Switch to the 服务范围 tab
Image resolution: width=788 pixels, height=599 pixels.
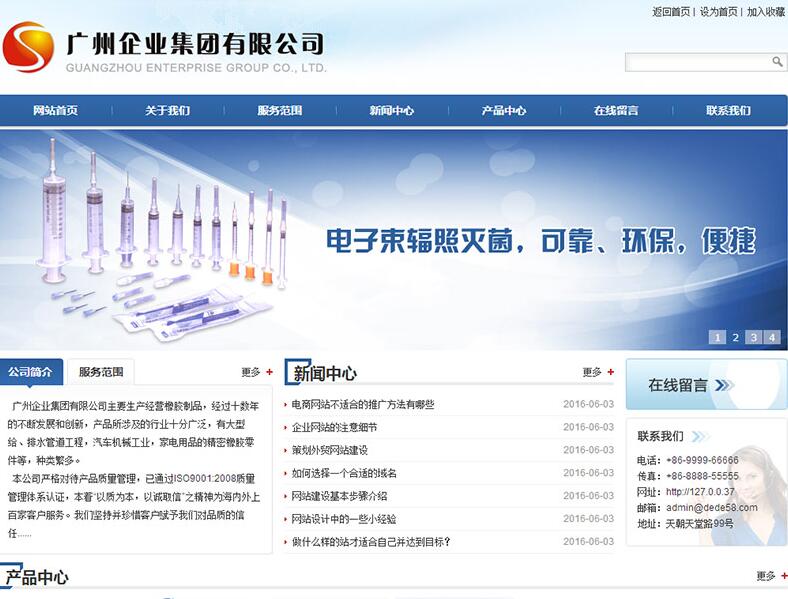[x=101, y=372]
